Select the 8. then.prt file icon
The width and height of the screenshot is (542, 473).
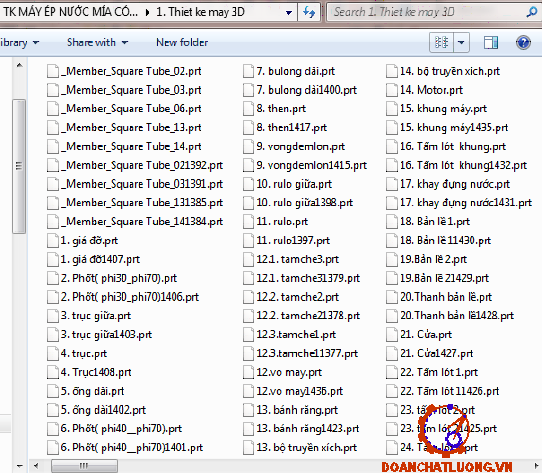(248, 109)
